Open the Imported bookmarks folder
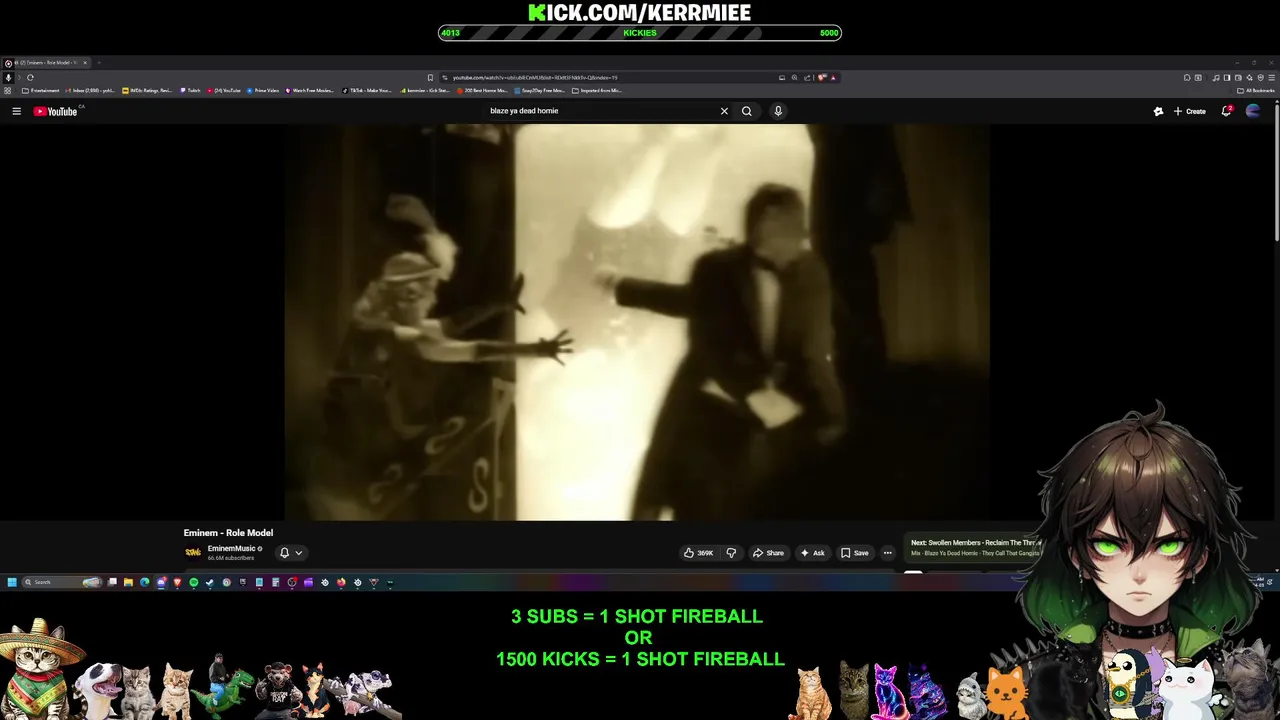1280x720 pixels. (x=597, y=90)
